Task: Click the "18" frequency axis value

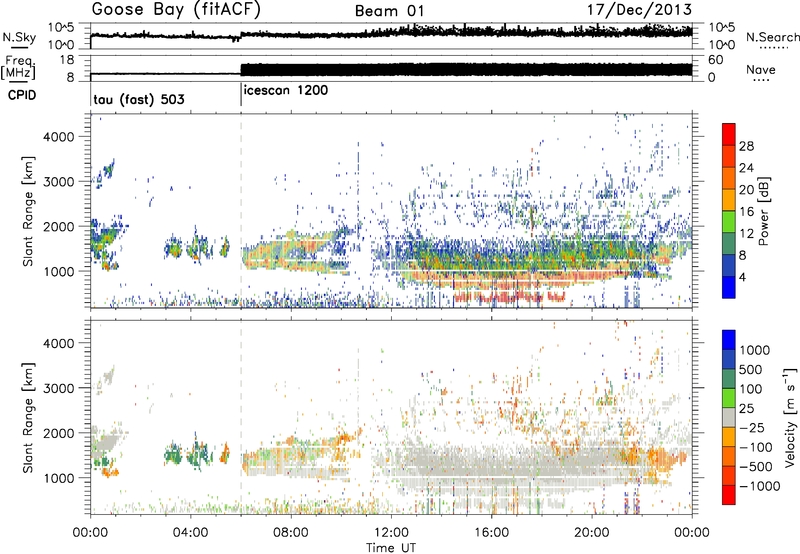Action: coord(67,60)
